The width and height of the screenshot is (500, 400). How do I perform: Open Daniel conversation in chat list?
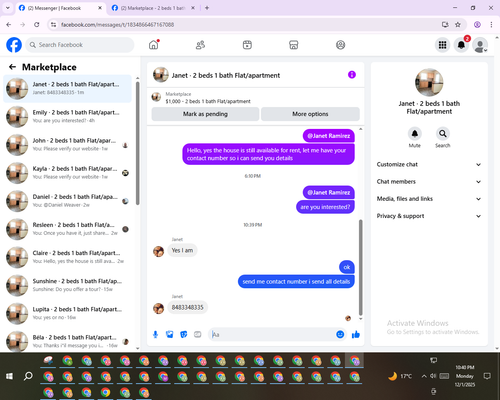click(x=67, y=201)
